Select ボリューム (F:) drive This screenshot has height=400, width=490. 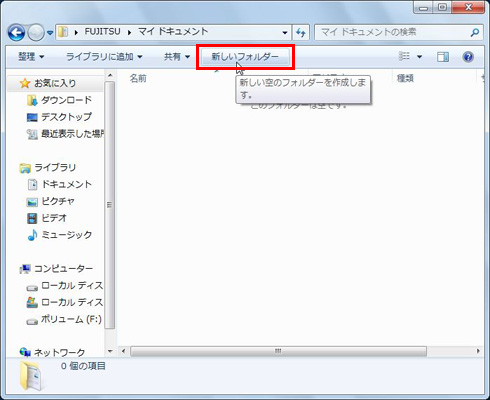tap(64, 319)
